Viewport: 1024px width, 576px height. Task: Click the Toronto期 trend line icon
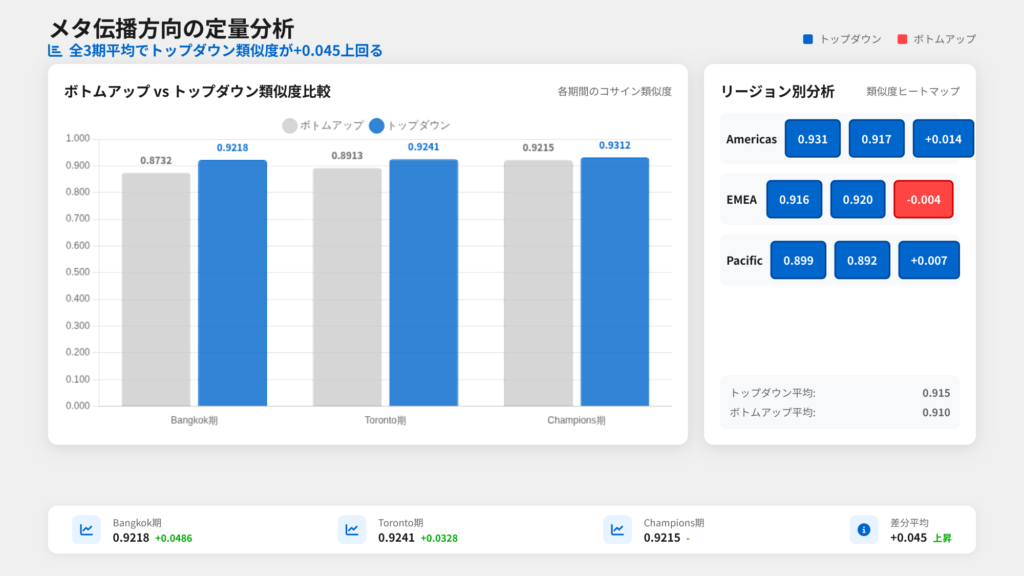(x=352, y=530)
